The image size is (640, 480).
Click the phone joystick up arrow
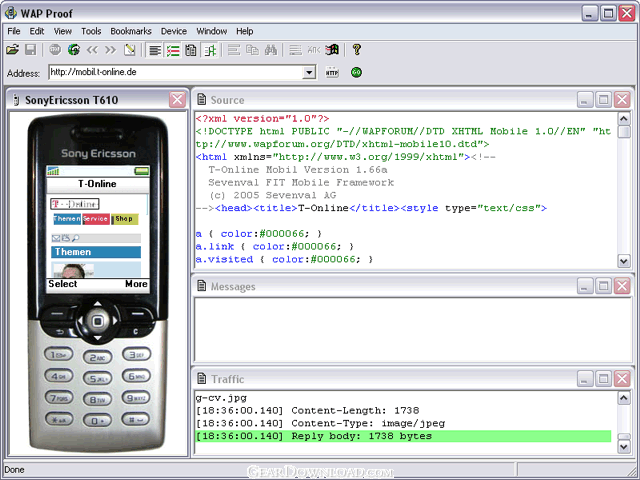98,304
